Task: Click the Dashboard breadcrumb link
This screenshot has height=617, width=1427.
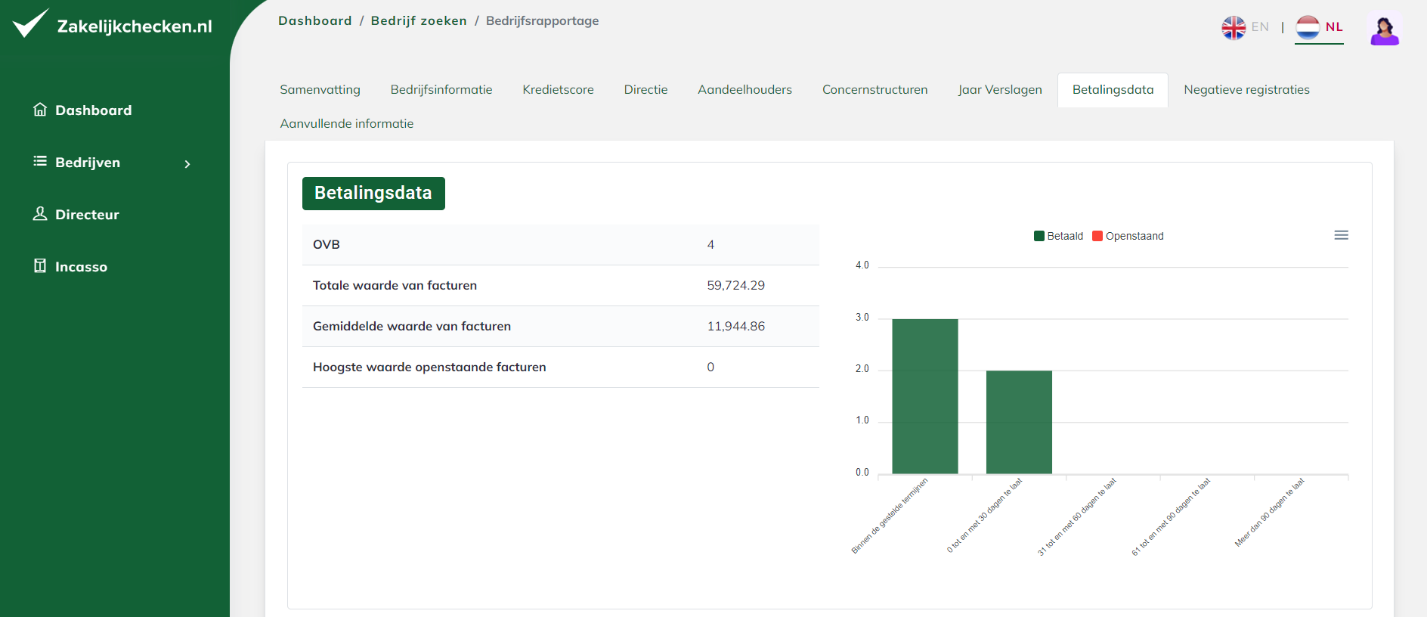Action: (x=315, y=21)
